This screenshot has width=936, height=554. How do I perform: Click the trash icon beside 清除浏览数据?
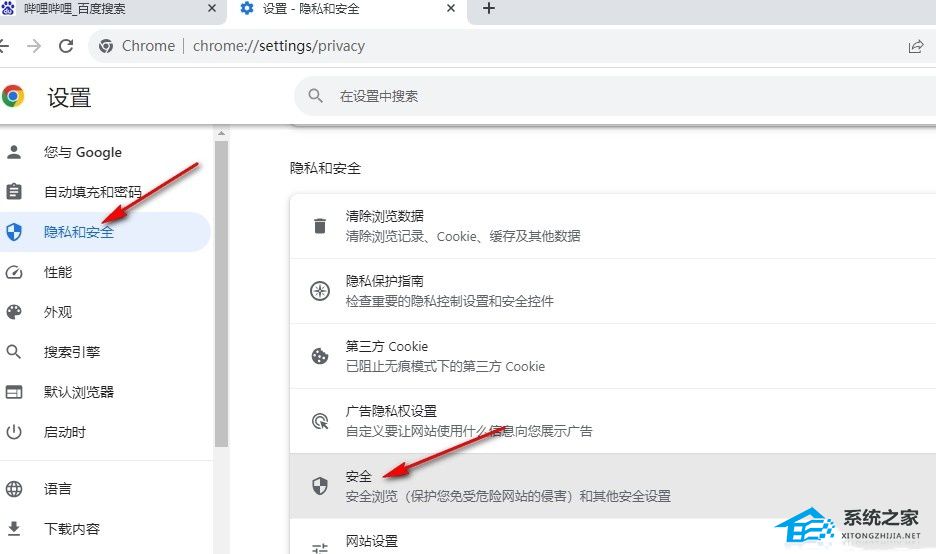320,226
